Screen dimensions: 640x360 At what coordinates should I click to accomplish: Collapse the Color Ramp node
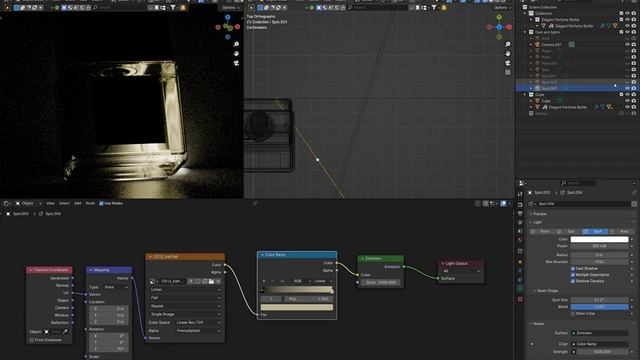coord(262,255)
